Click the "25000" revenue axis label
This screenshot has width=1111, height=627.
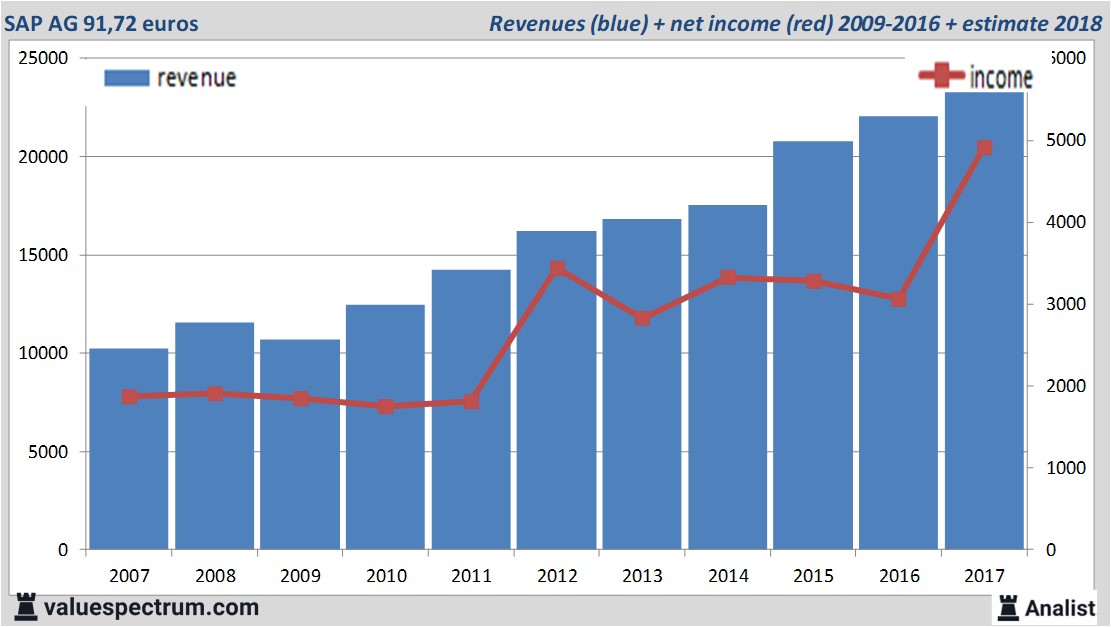click(43, 58)
